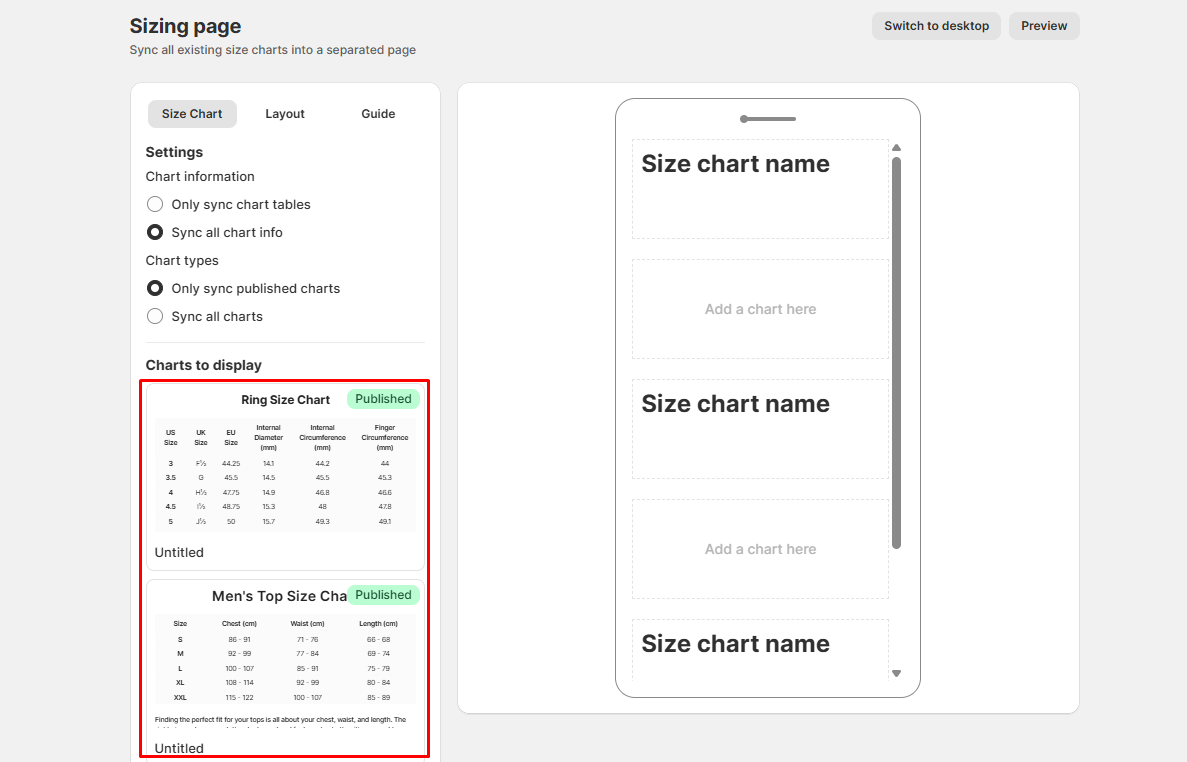
Task: Switch to the Layout tab
Action: [285, 114]
